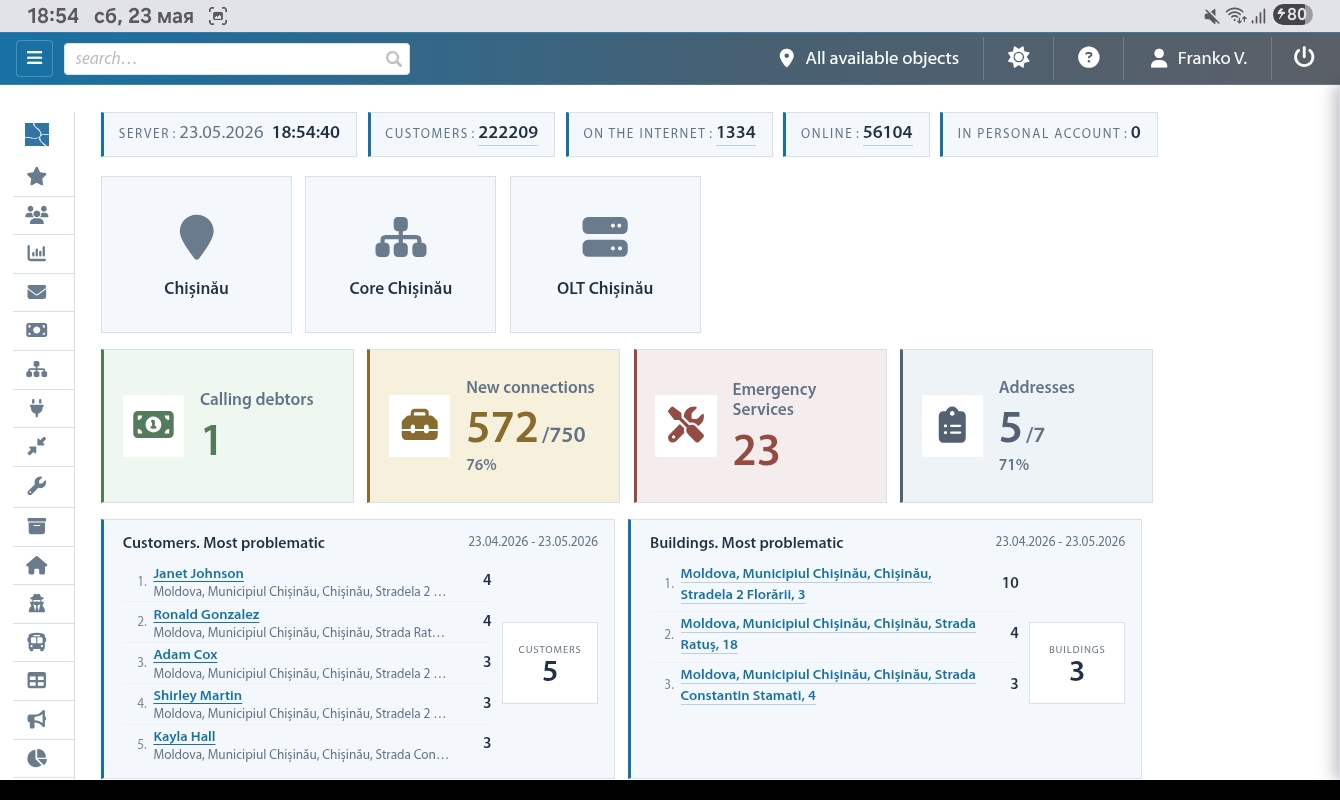The image size is (1340, 800).
Task: Open the megaphone announcements sidebar icon
Action: [37, 720]
